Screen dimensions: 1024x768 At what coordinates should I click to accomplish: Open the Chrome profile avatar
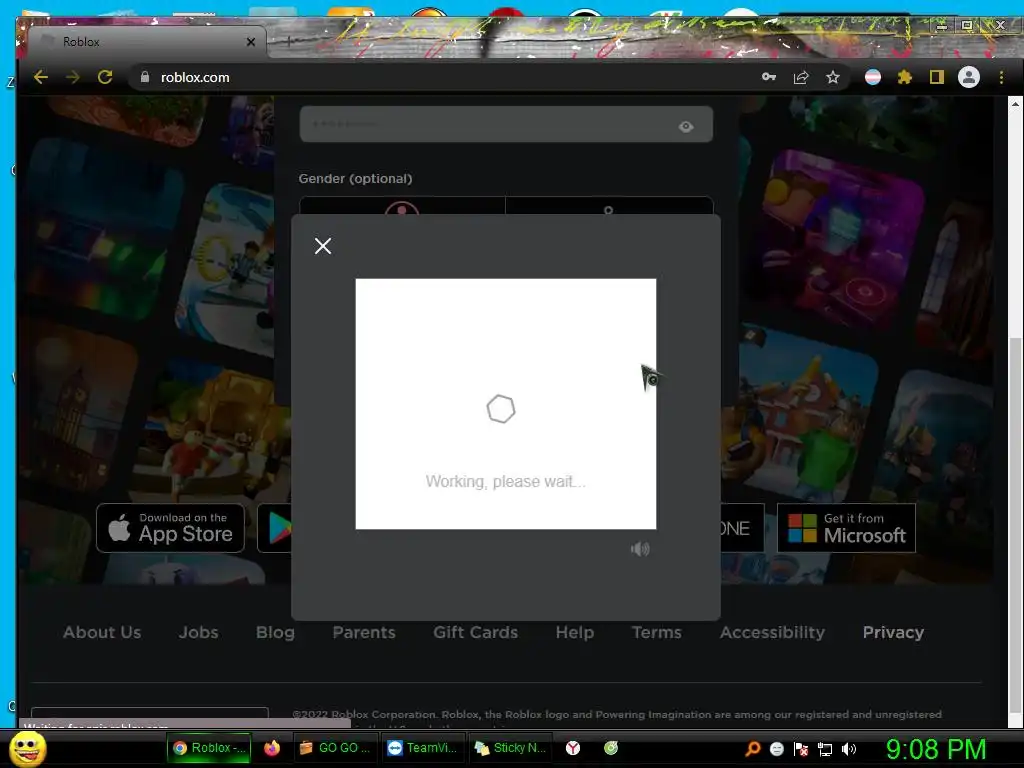pos(968,77)
